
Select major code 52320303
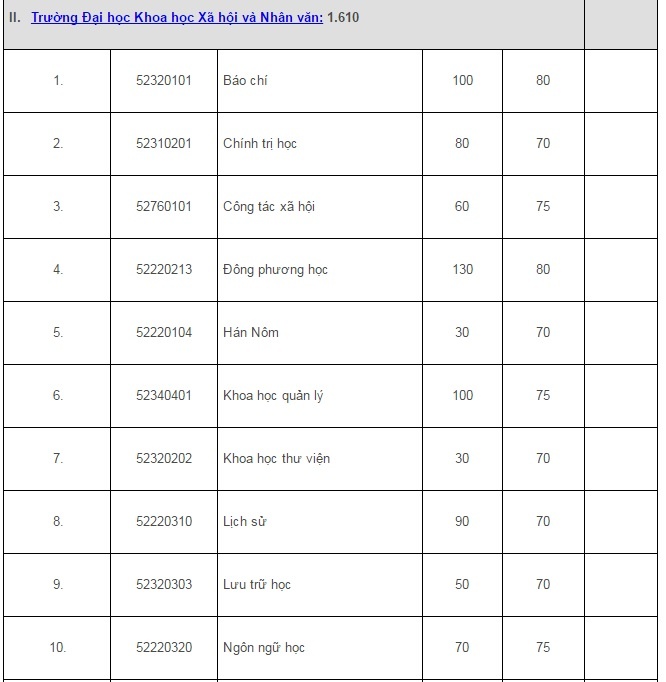pos(163,584)
